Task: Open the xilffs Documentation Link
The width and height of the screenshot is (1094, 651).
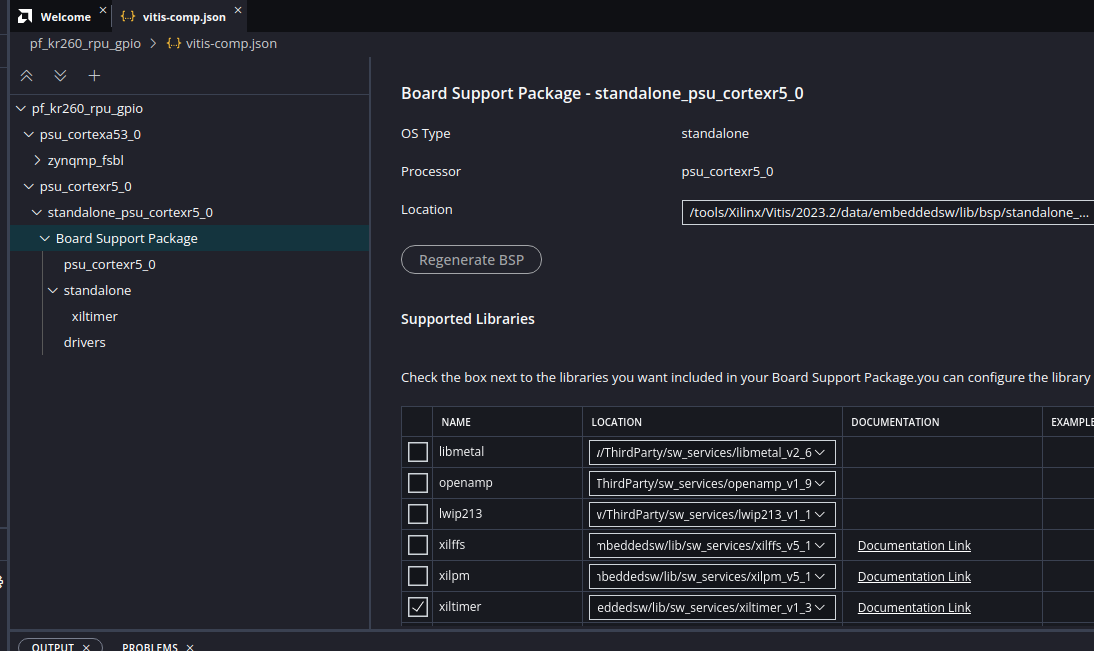Action: (x=914, y=545)
